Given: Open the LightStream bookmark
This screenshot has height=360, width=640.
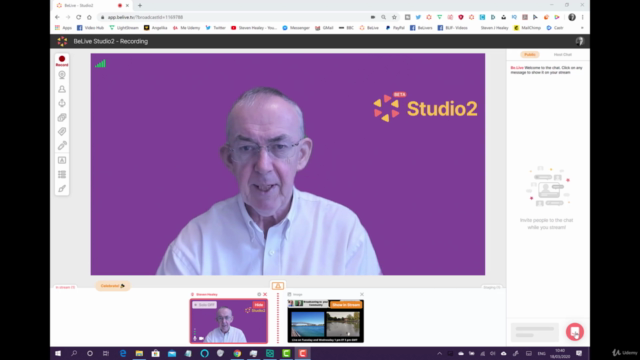Looking at the screenshot, I should point(124,28).
